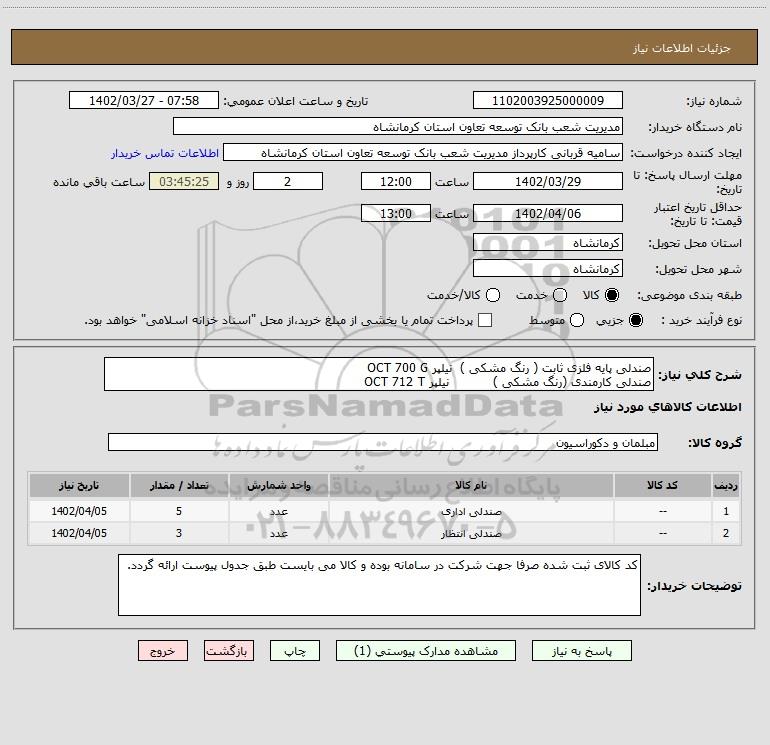Click the remaining time field 03:45:25

point(184,181)
